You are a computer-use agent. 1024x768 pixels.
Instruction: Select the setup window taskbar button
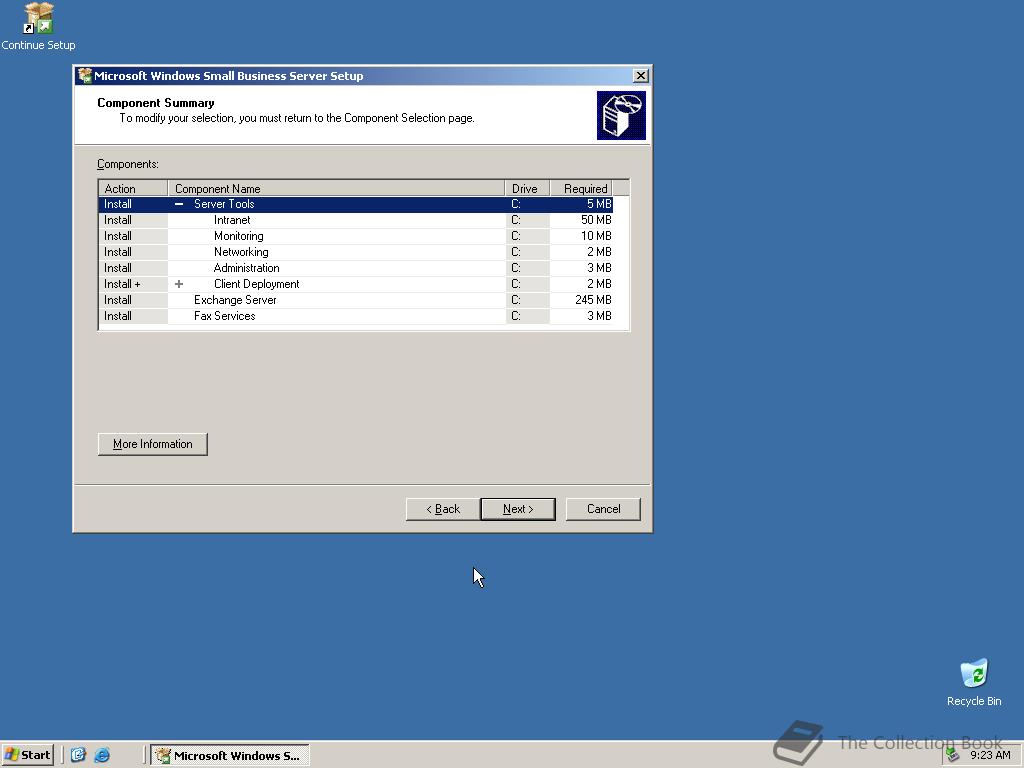pos(230,756)
